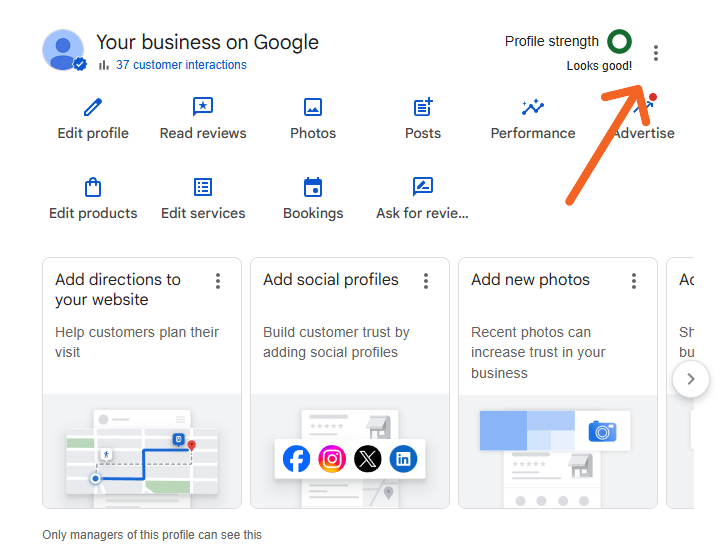The image size is (724, 560).
Task: Click the Performance label
Action: [x=533, y=133]
